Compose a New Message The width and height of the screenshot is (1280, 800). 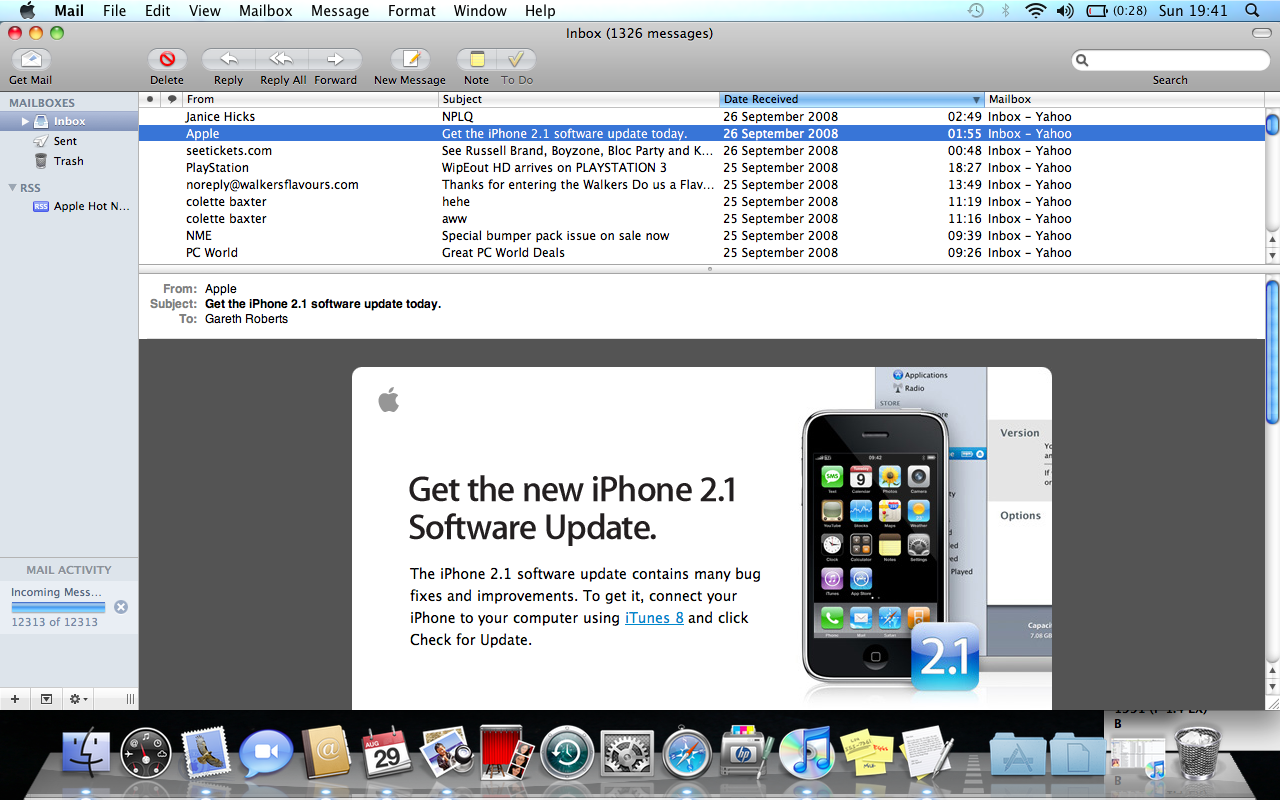410,60
